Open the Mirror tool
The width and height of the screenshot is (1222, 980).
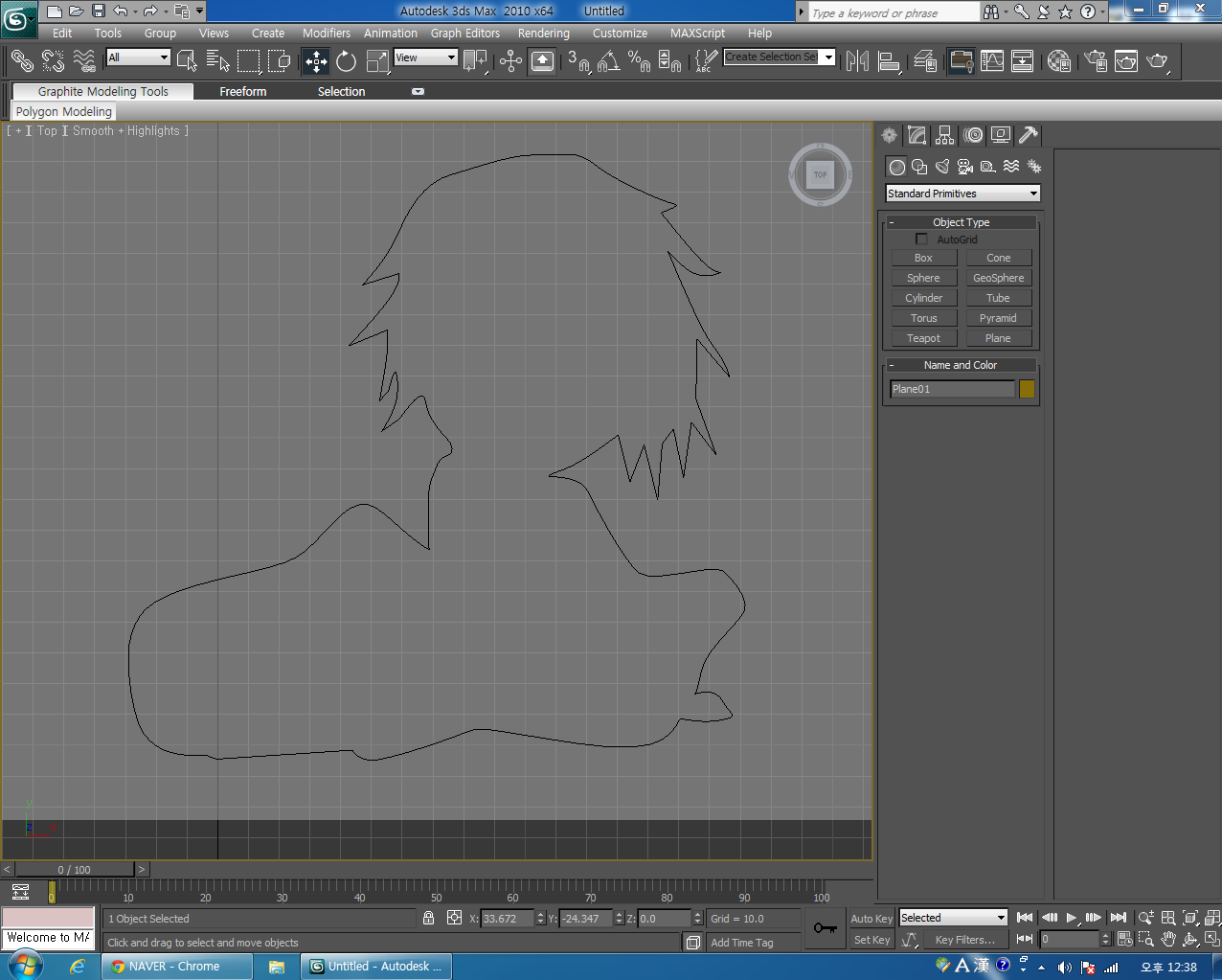point(857,61)
